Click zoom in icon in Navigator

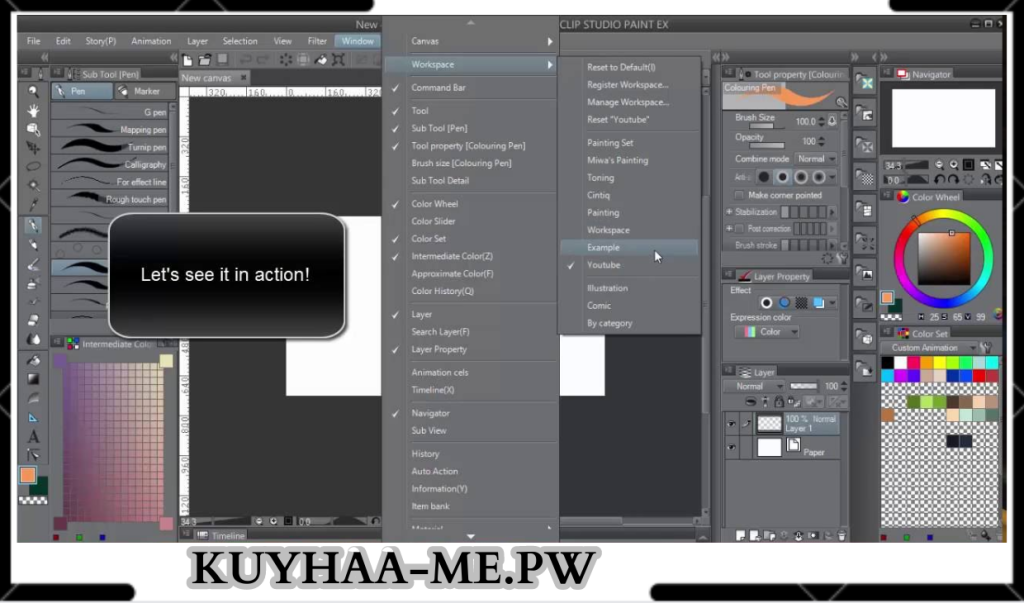point(954,165)
